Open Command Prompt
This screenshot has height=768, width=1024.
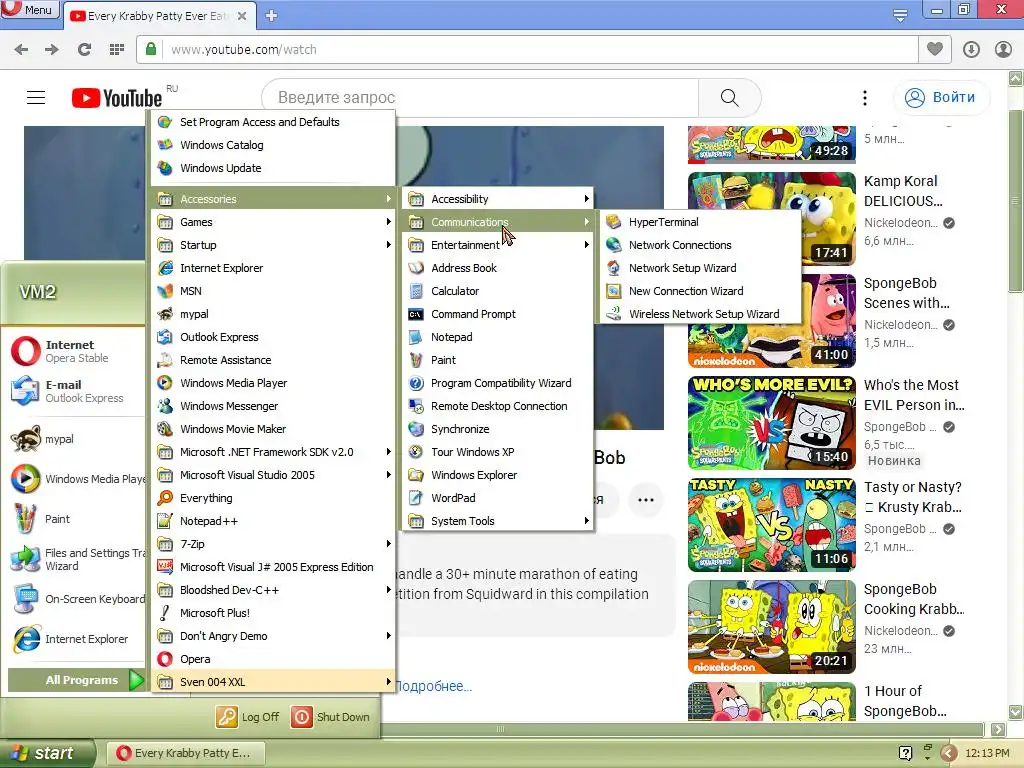click(498, 313)
